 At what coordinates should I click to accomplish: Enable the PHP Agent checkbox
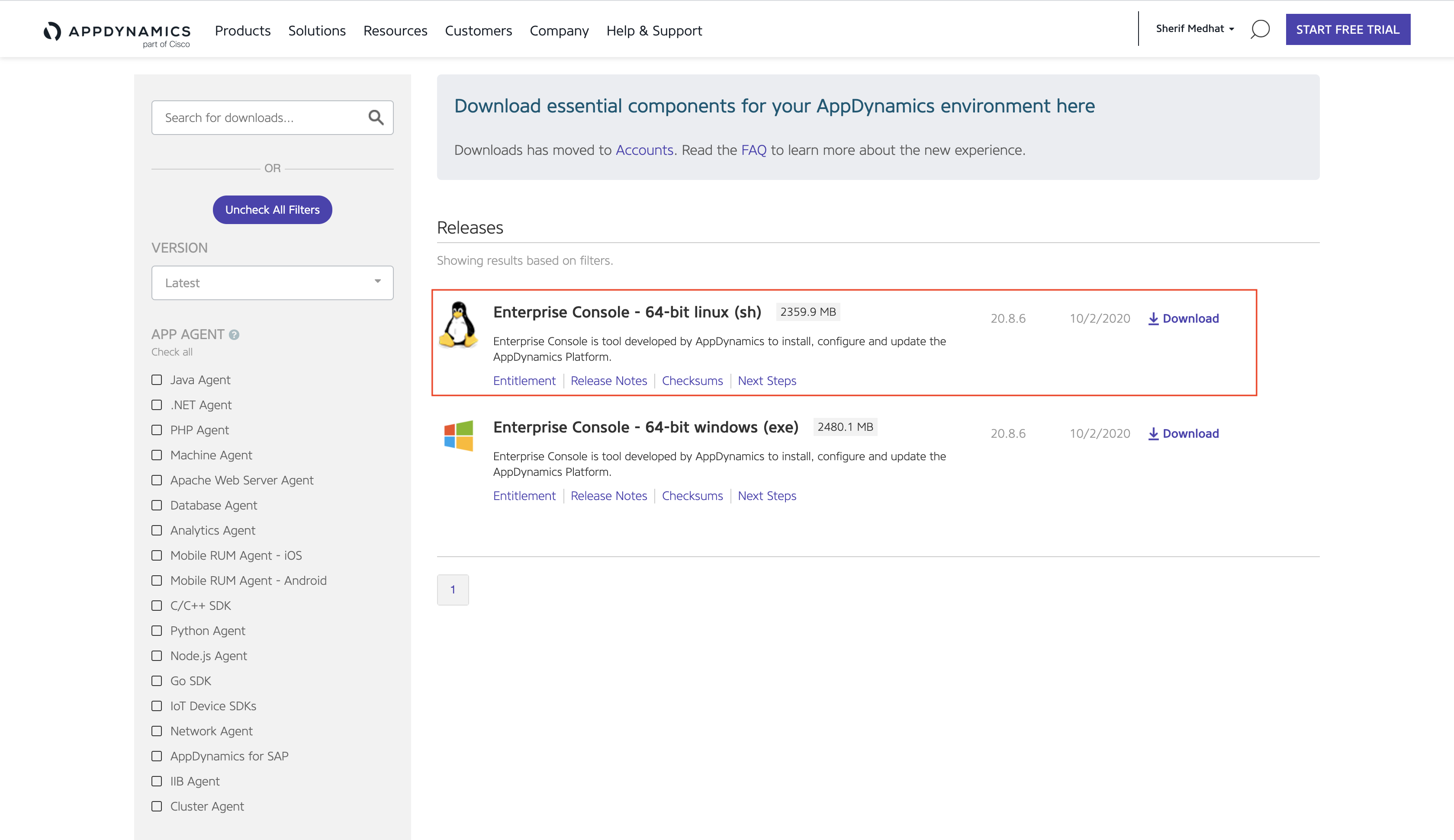pyautogui.click(x=156, y=430)
